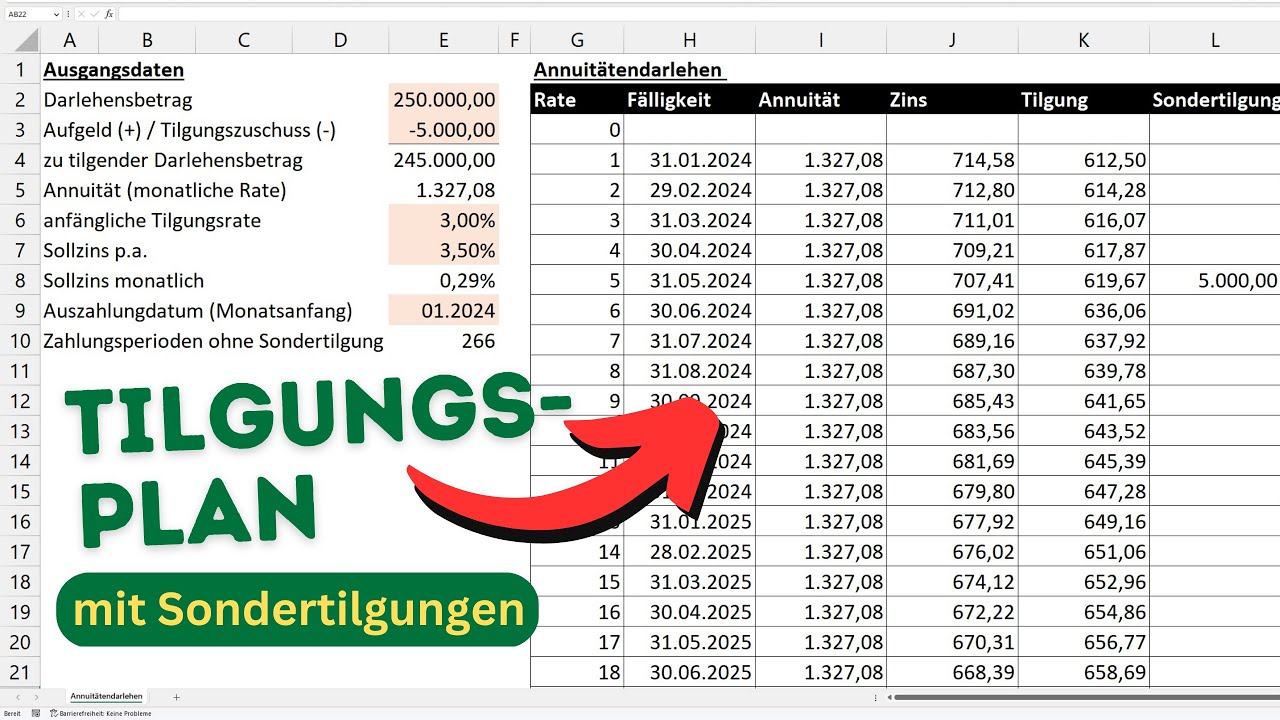Viewport: 1280px width, 720px height.
Task: Select the 30.06.2025 date cell
Action: (689, 672)
